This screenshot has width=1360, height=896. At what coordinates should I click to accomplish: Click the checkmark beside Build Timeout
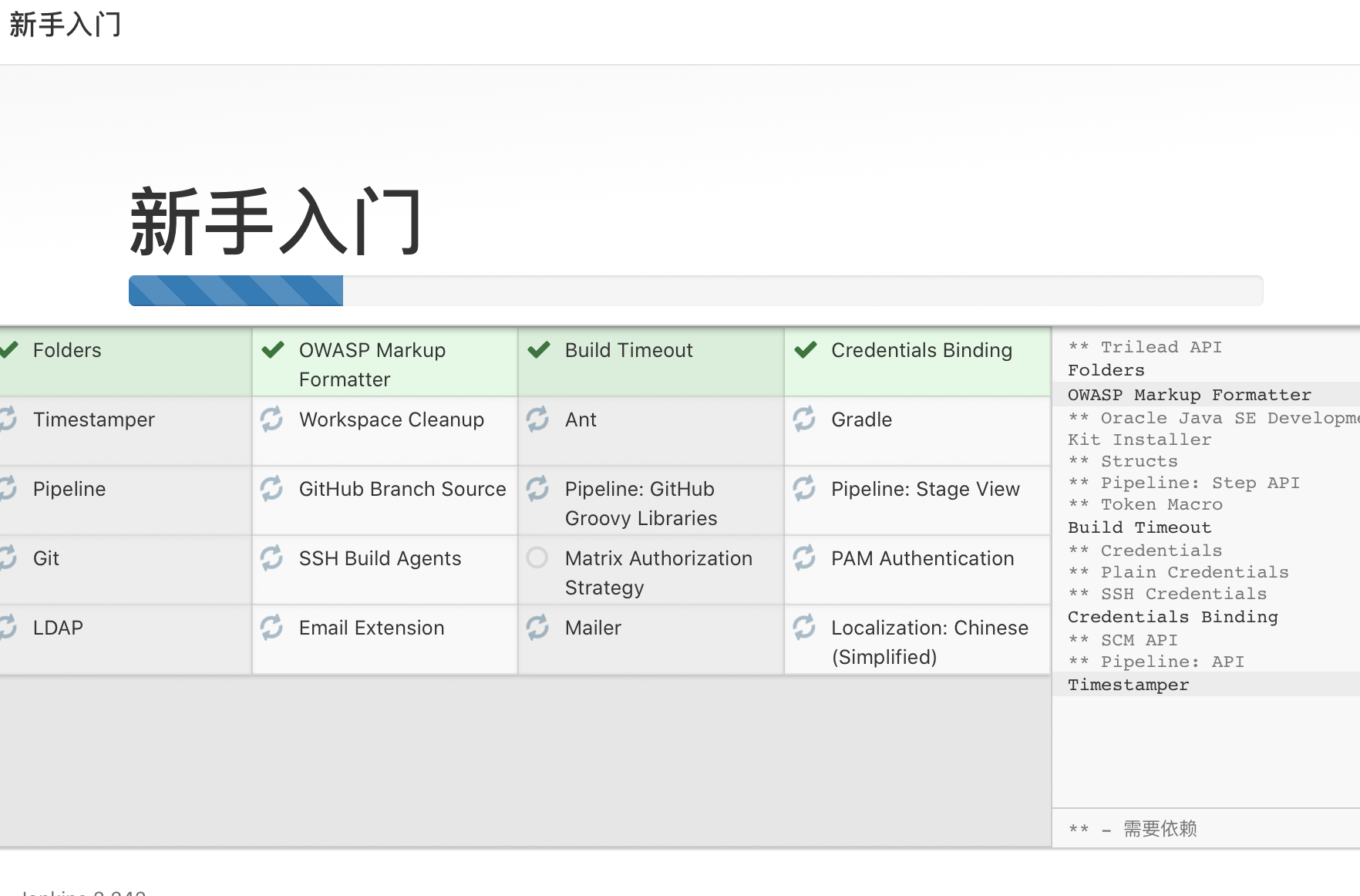[539, 350]
